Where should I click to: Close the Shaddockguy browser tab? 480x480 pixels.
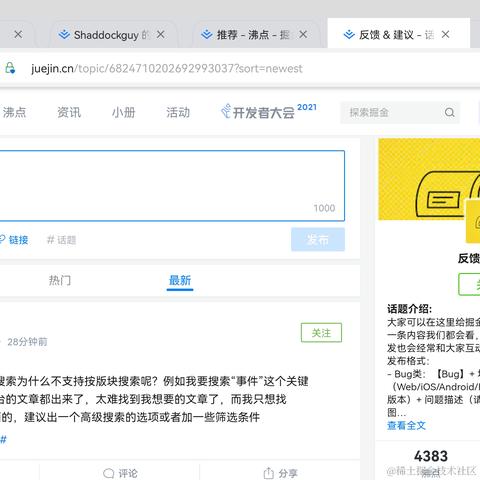click(161, 34)
